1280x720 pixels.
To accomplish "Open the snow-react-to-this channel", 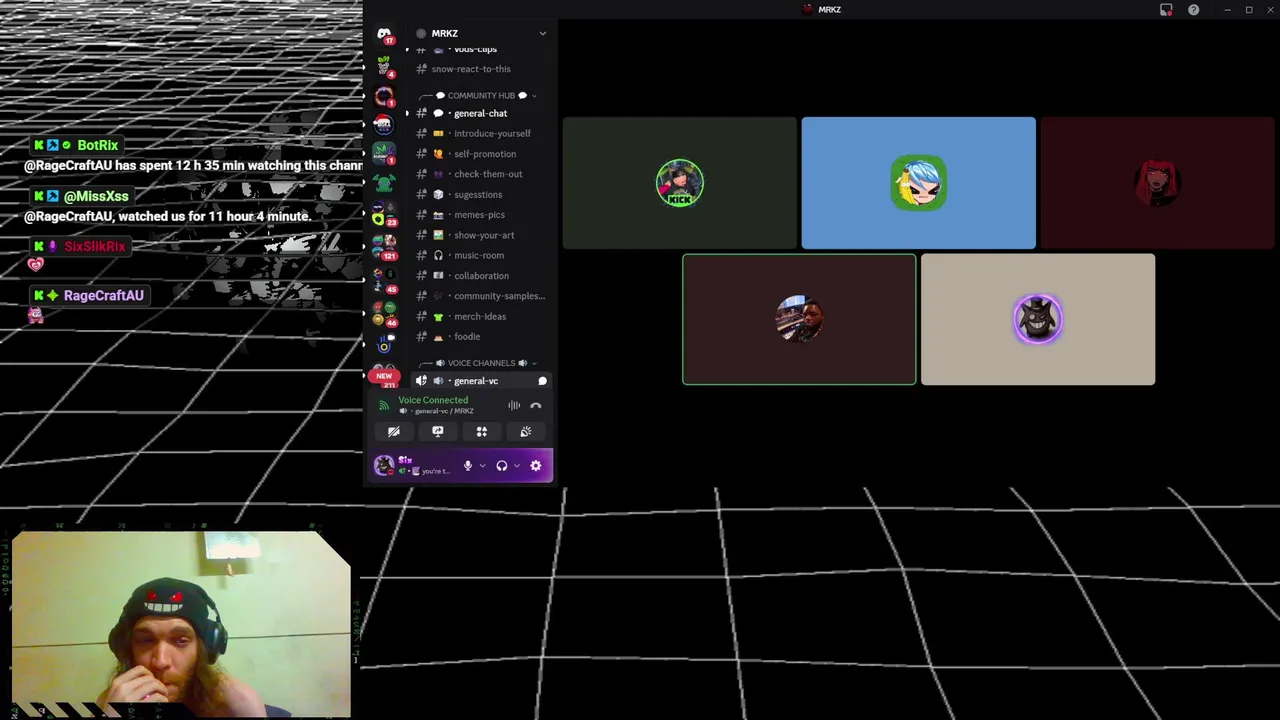I will (481, 69).
